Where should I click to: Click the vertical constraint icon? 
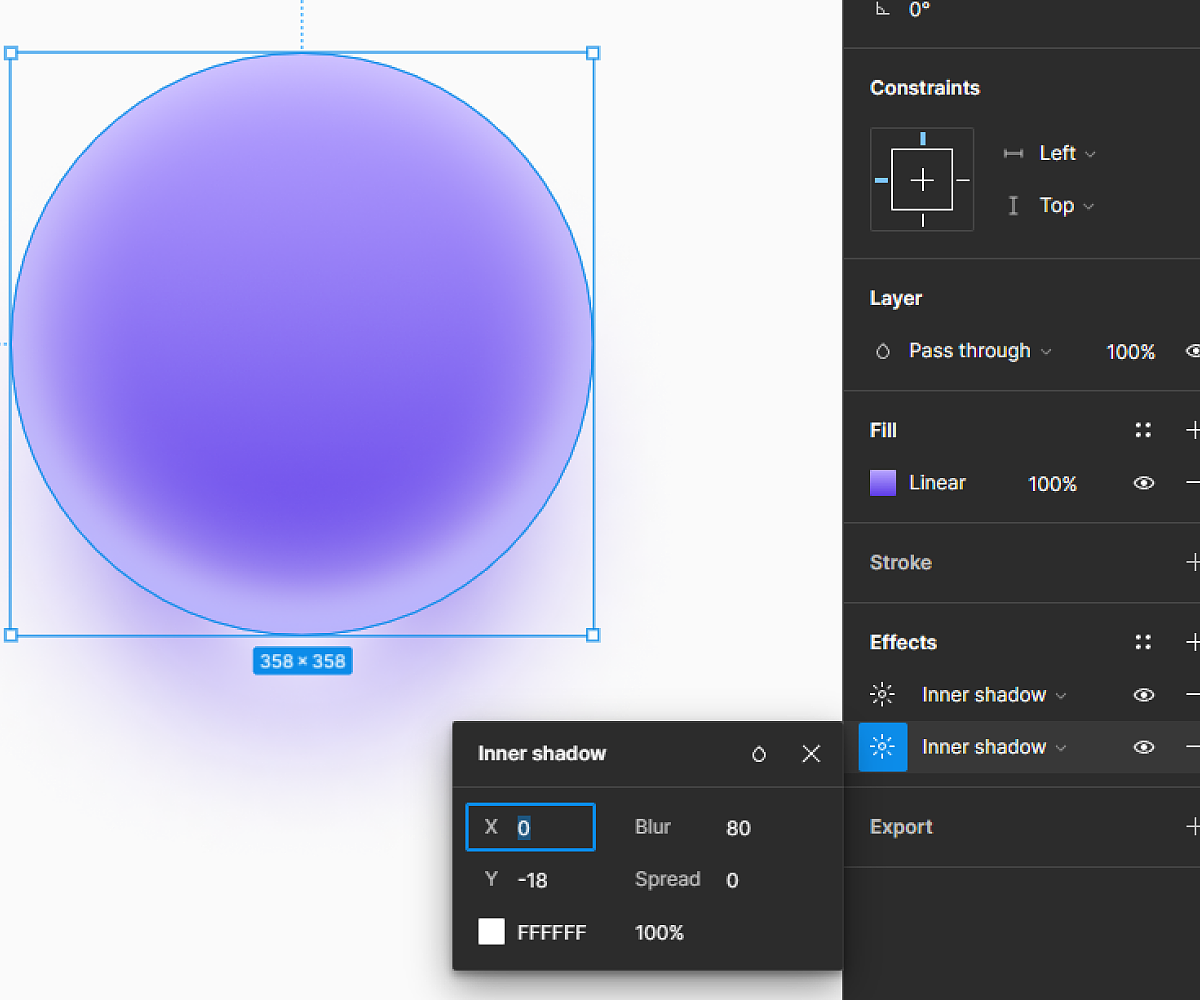(1013, 205)
